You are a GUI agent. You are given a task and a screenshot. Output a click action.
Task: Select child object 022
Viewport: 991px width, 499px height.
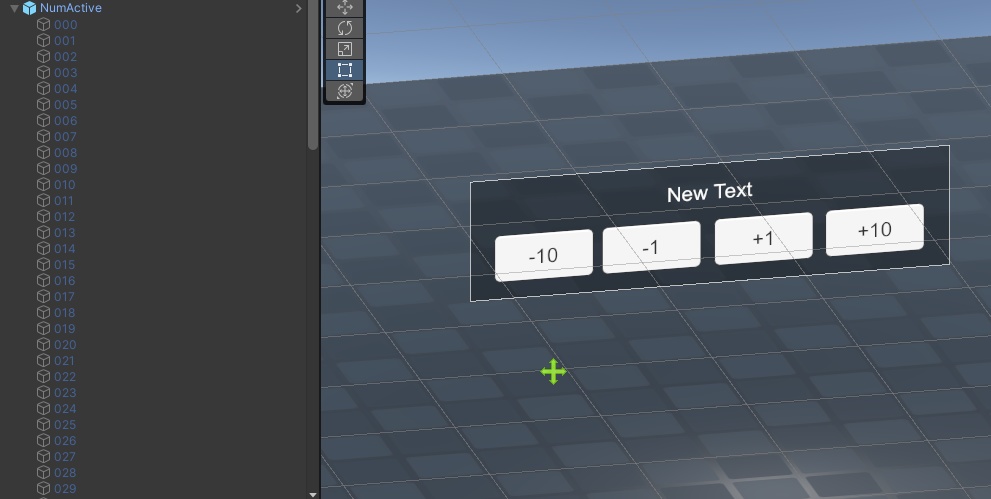66,376
